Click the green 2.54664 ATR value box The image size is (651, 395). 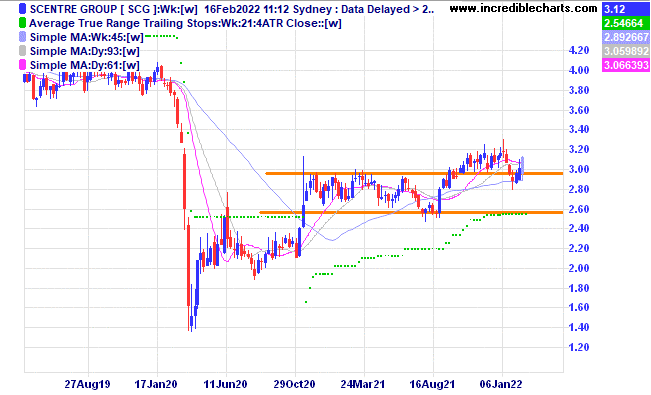(x=626, y=23)
